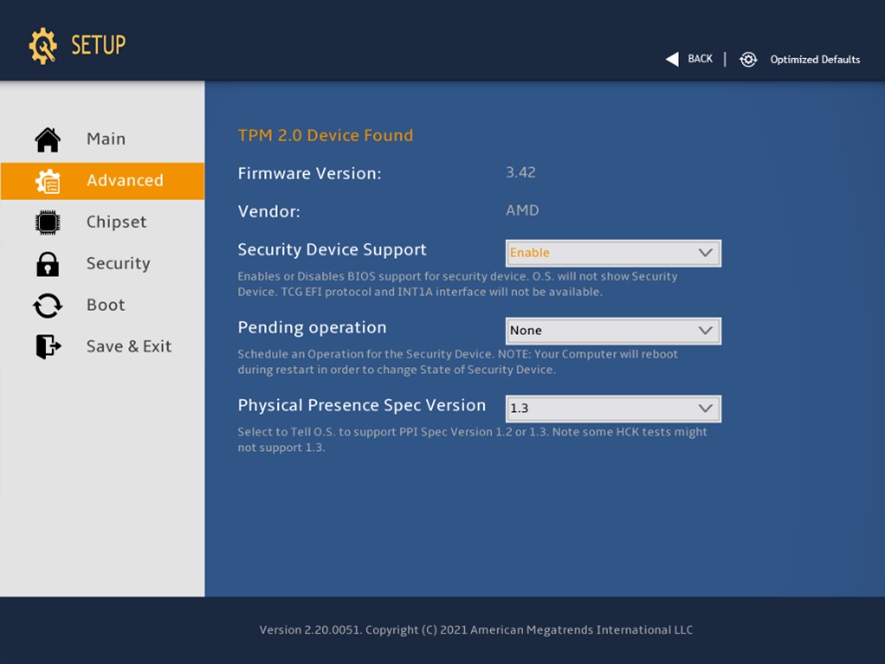Click the Advanced gear icon

click(47, 181)
